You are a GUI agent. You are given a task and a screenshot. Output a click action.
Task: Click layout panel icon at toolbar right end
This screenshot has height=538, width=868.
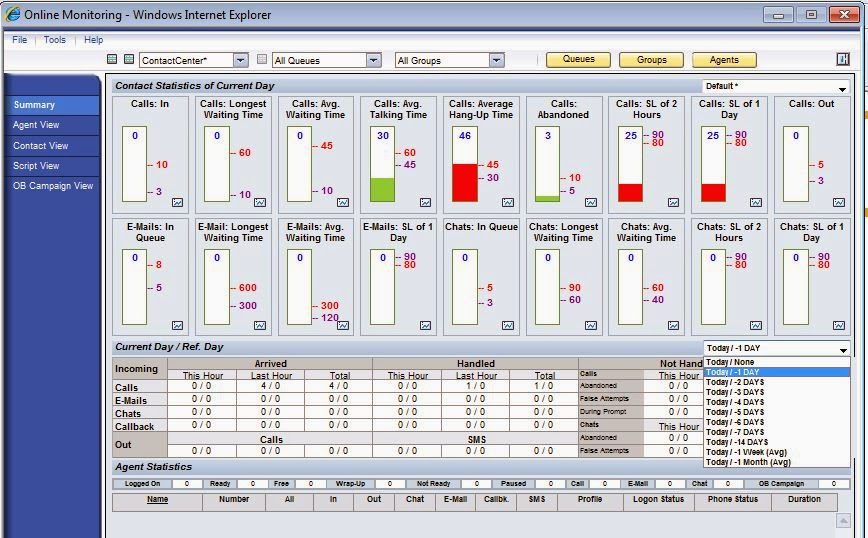tap(843, 59)
